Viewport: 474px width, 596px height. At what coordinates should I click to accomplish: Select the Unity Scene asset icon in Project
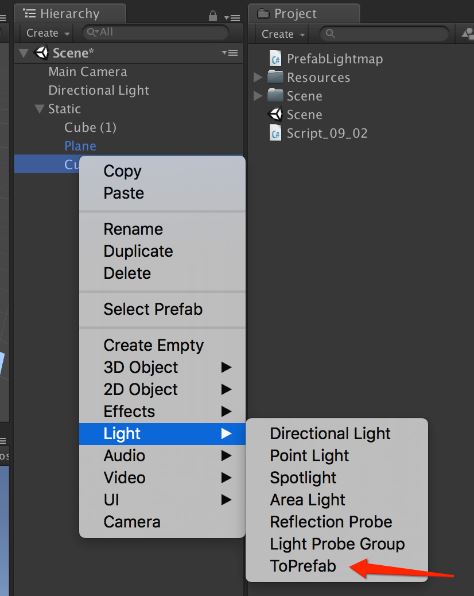coord(275,114)
